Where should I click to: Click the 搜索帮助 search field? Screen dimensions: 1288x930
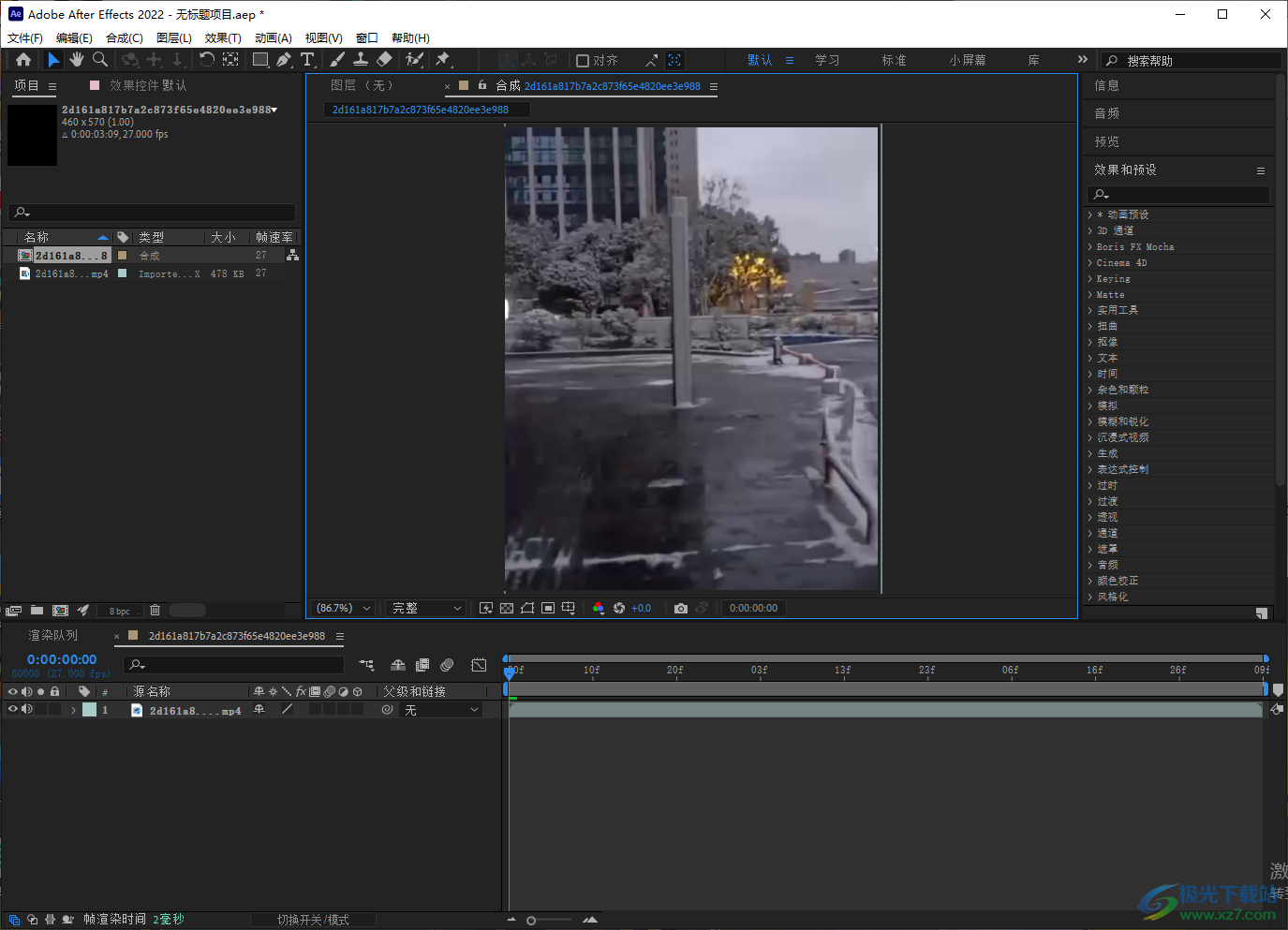tap(1192, 61)
